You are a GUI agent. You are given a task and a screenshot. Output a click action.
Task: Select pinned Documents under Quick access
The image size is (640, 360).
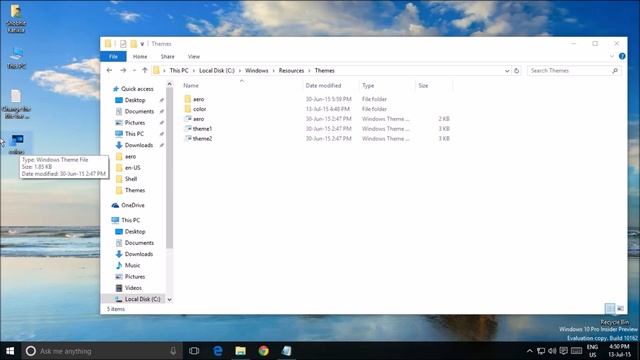139,111
